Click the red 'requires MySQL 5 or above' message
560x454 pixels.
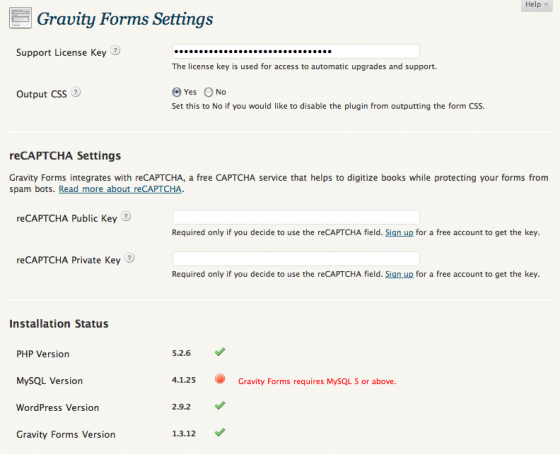coord(317,381)
